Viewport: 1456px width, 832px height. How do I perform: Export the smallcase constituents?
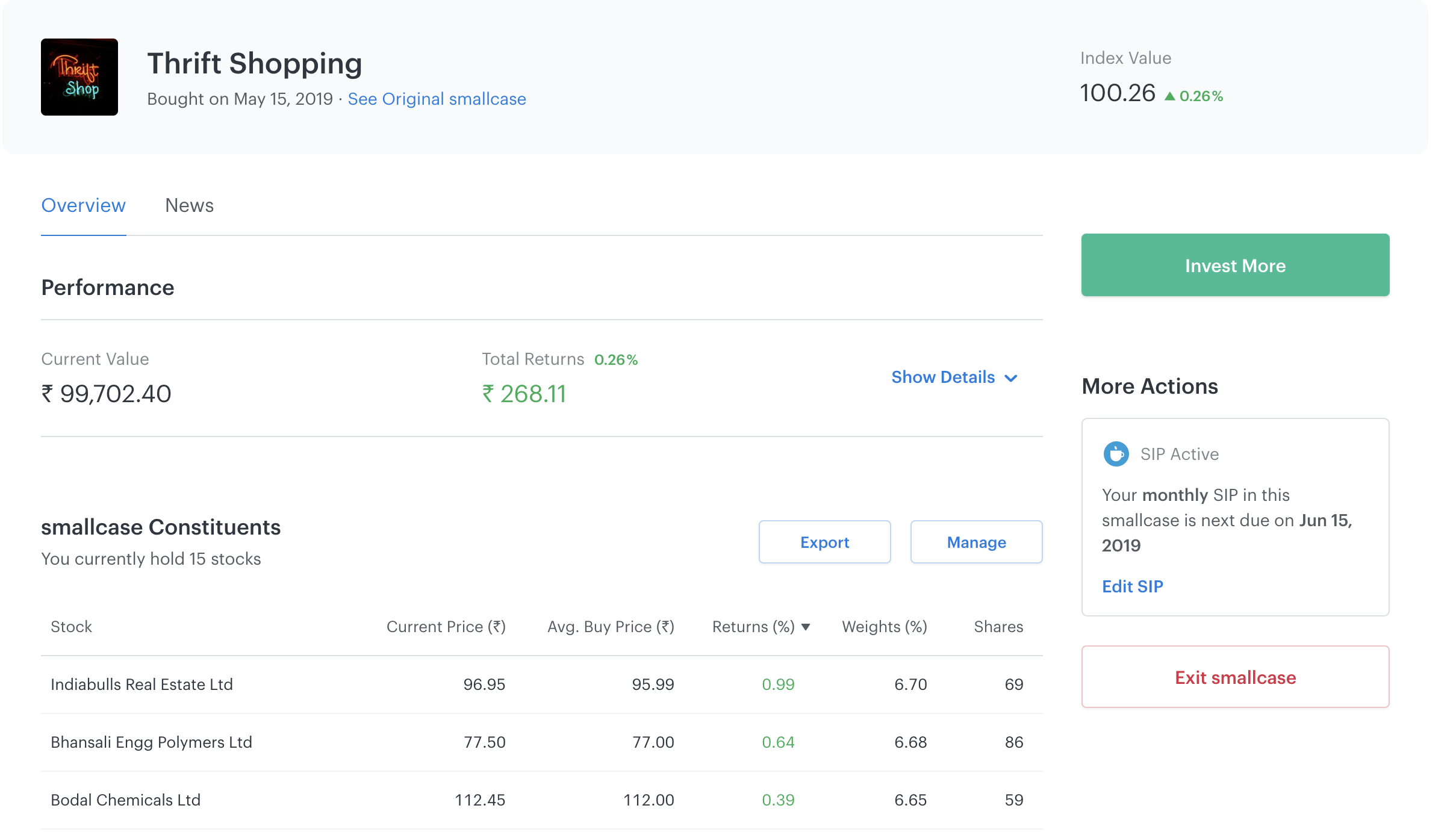tap(824, 542)
